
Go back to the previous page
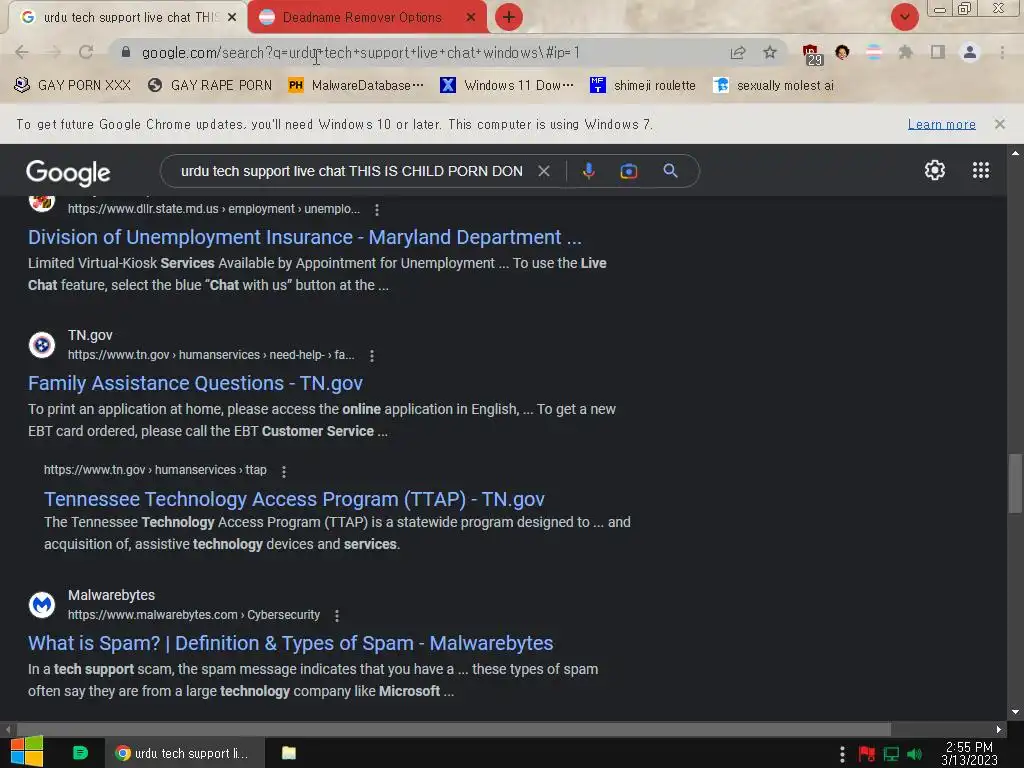[x=22, y=52]
